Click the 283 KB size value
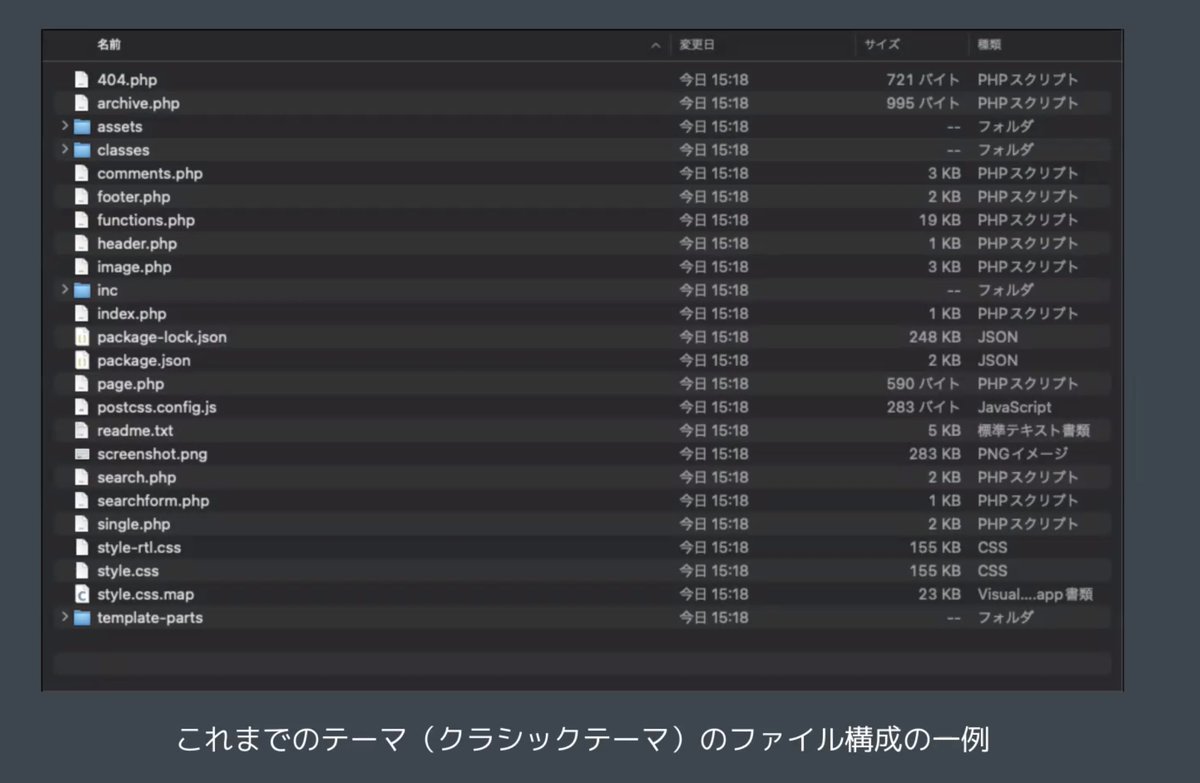1200x783 pixels. (935, 454)
